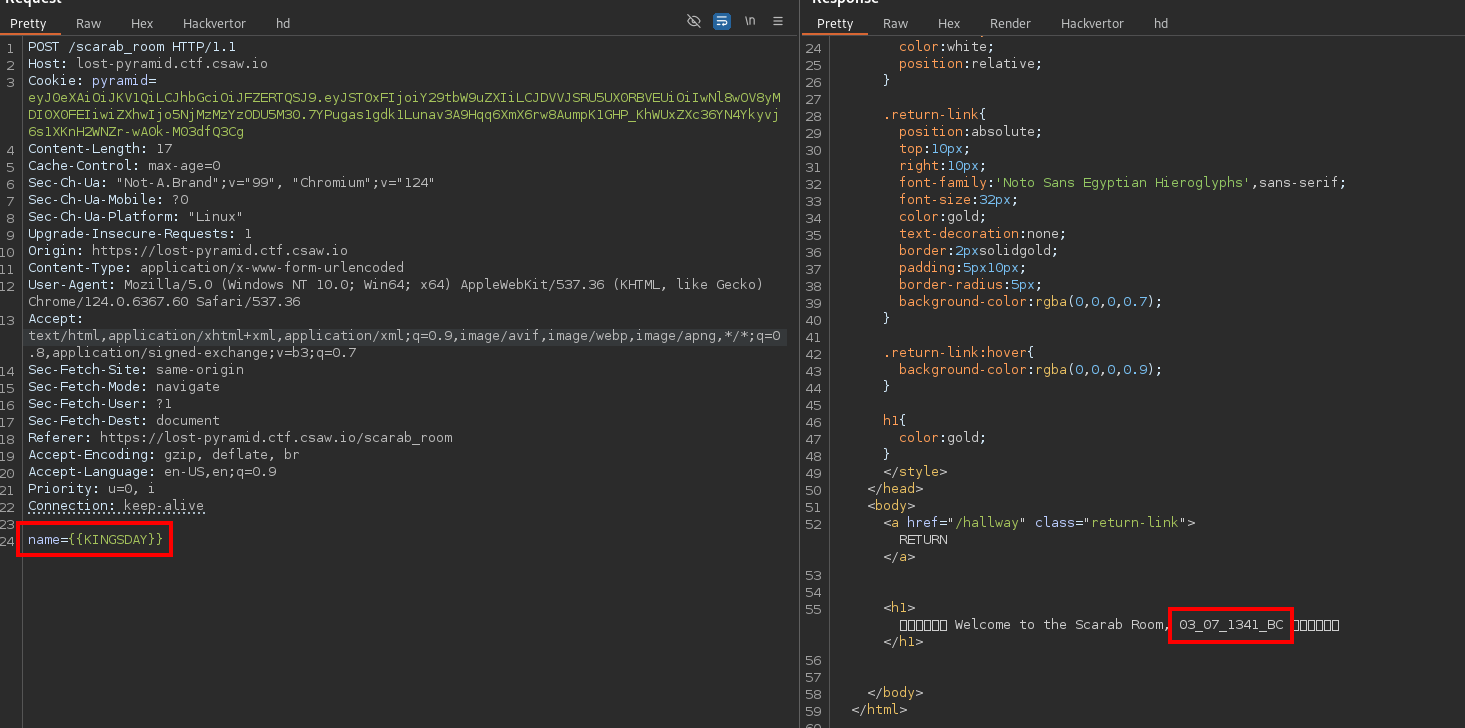
Task: Click the JWT cookie value starting eyJ0eXAi
Action: (404, 114)
